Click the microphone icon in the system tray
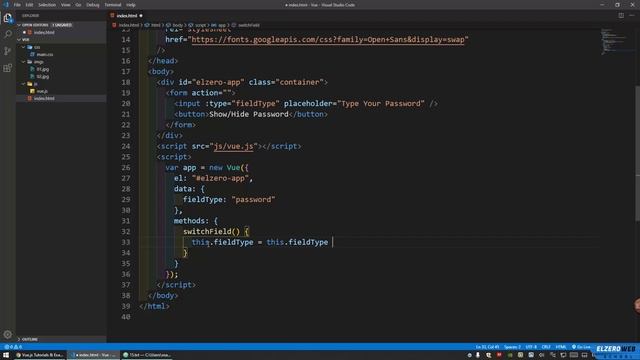Screen dimensions: 640x360 pyautogui.click(x=478, y=355)
